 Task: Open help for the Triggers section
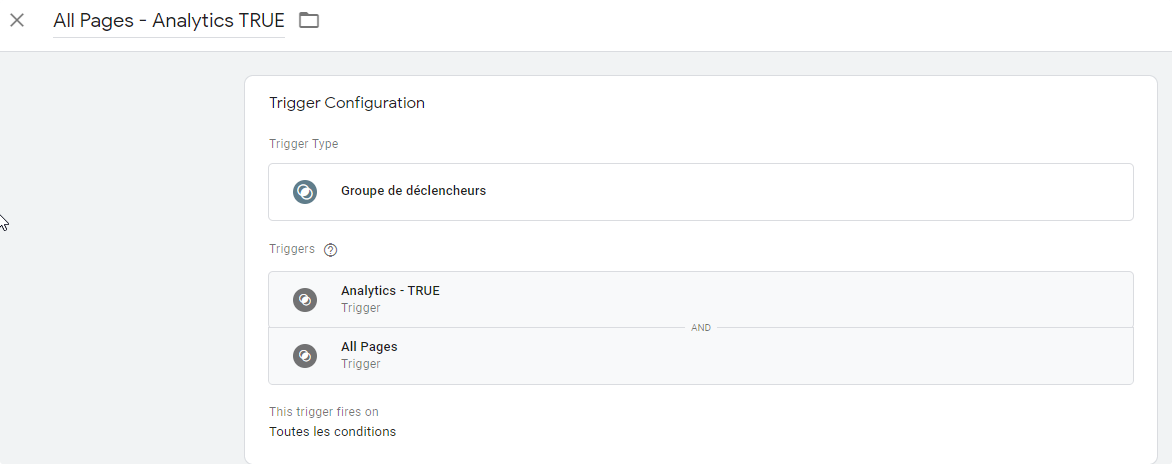point(331,250)
